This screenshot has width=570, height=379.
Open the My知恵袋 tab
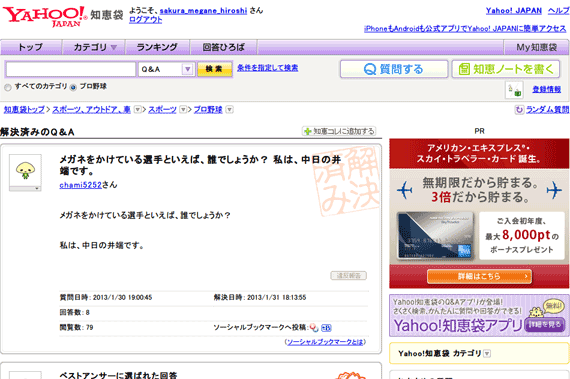(x=537, y=47)
